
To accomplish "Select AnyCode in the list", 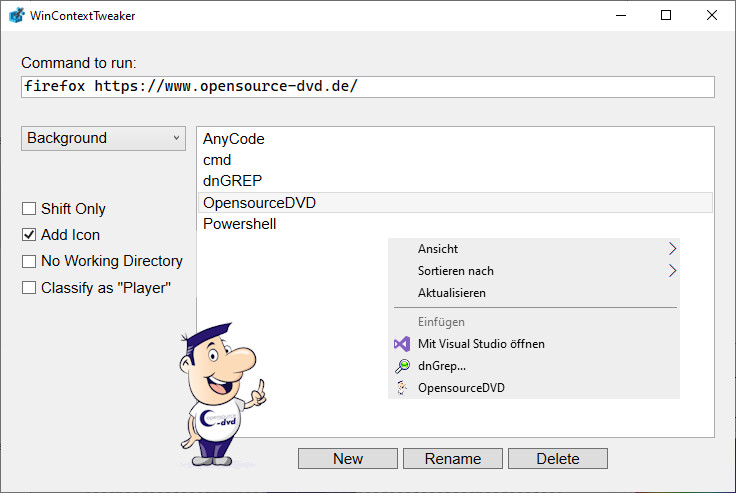I will (x=233, y=139).
